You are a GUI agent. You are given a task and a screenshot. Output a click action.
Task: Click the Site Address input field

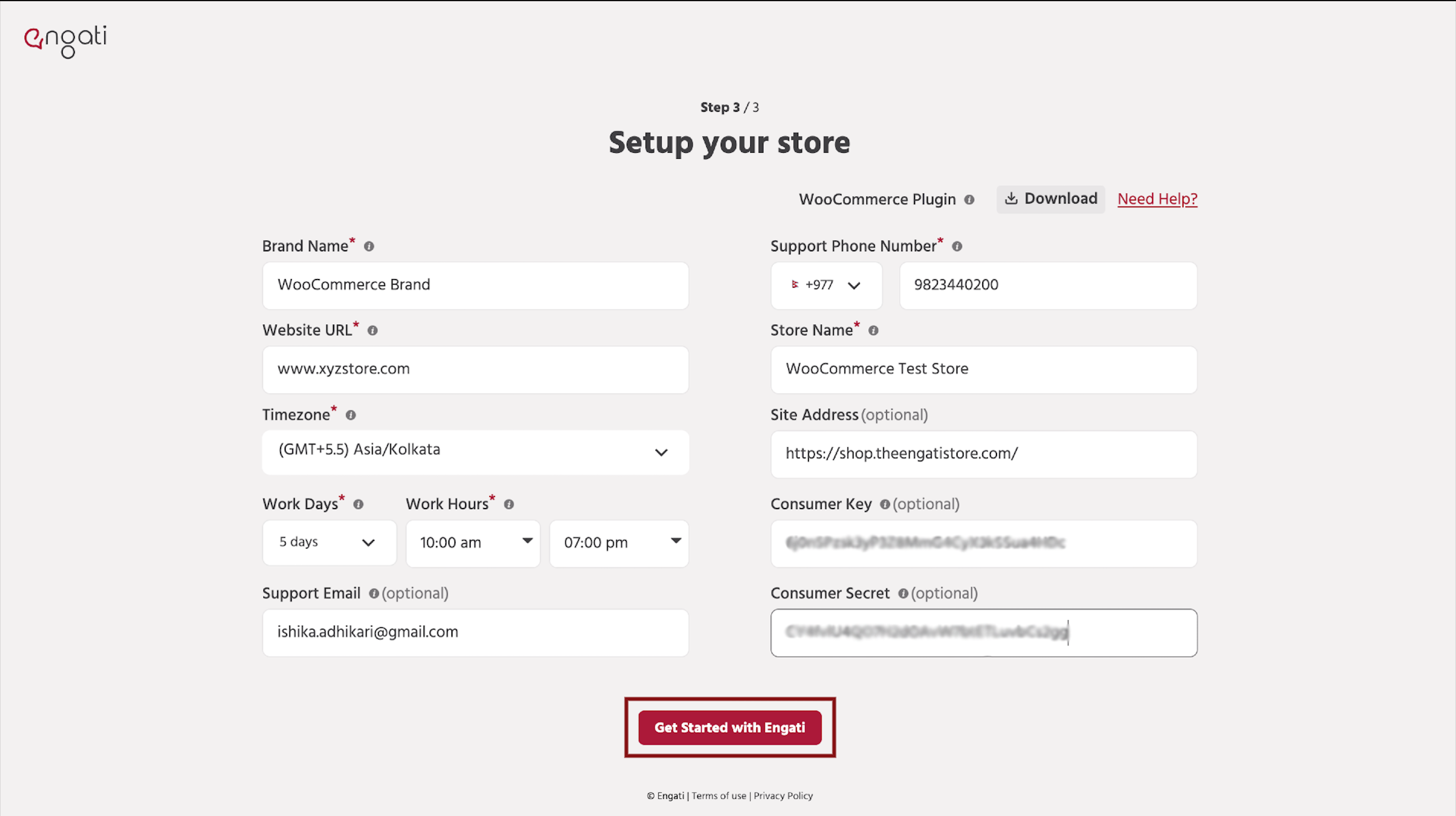coord(983,454)
